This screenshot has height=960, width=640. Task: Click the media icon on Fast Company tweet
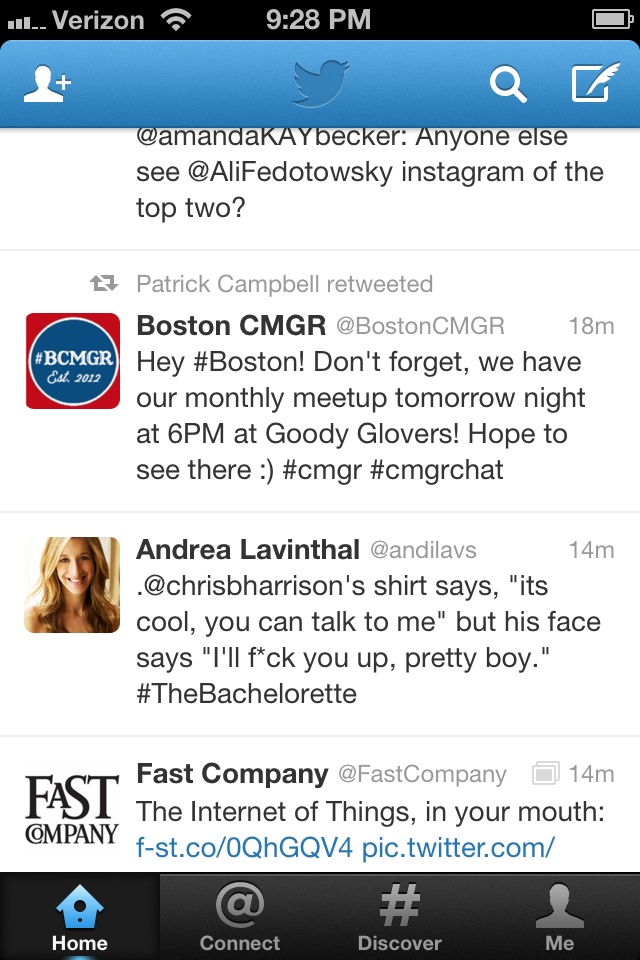coord(545,774)
